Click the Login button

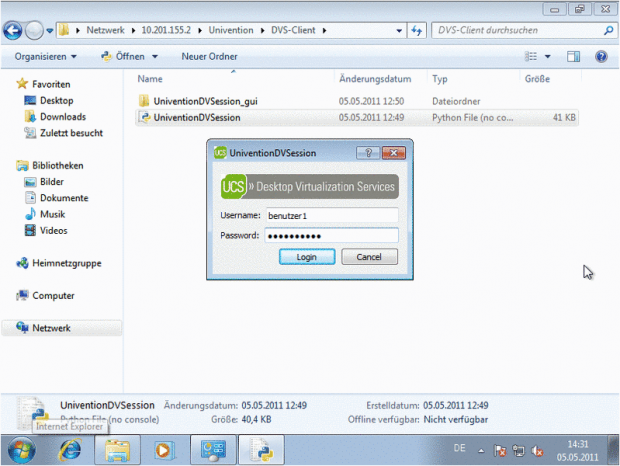pyautogui.click(x=307, y=257)
